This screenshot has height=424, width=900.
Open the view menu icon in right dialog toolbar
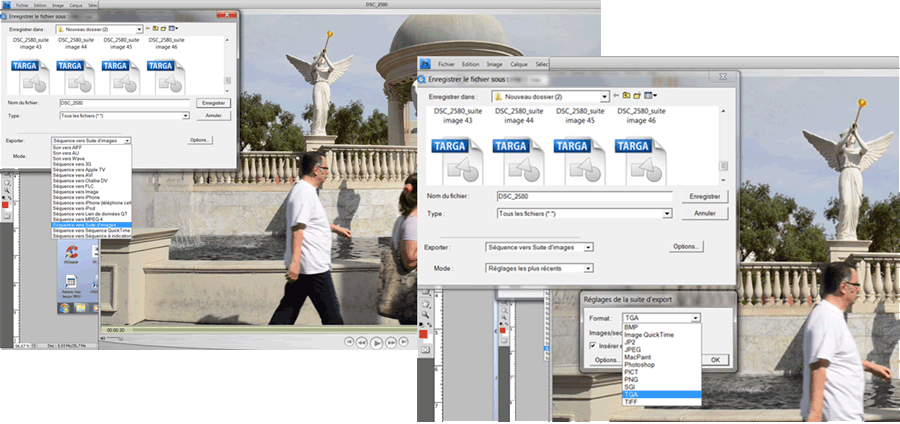pyautogui.click(x=651, y=95)
